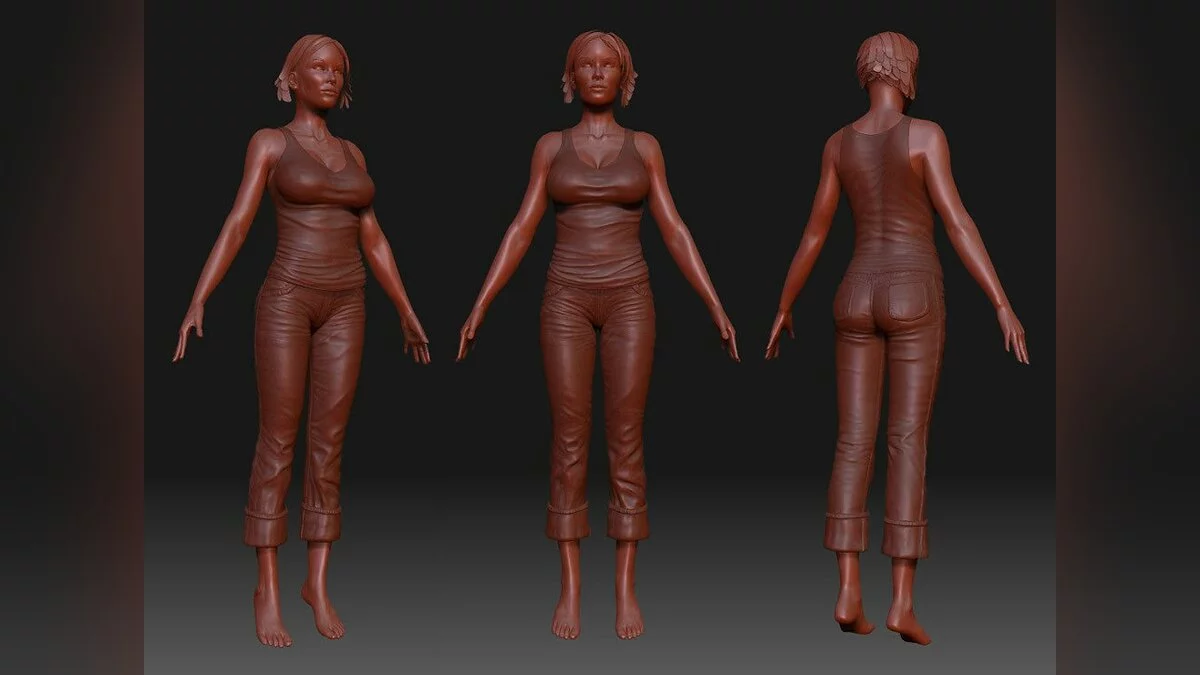This screenshot has height=675, width=1200.
Task: Click the blurred right border strip
Action: coord(1128,337)
